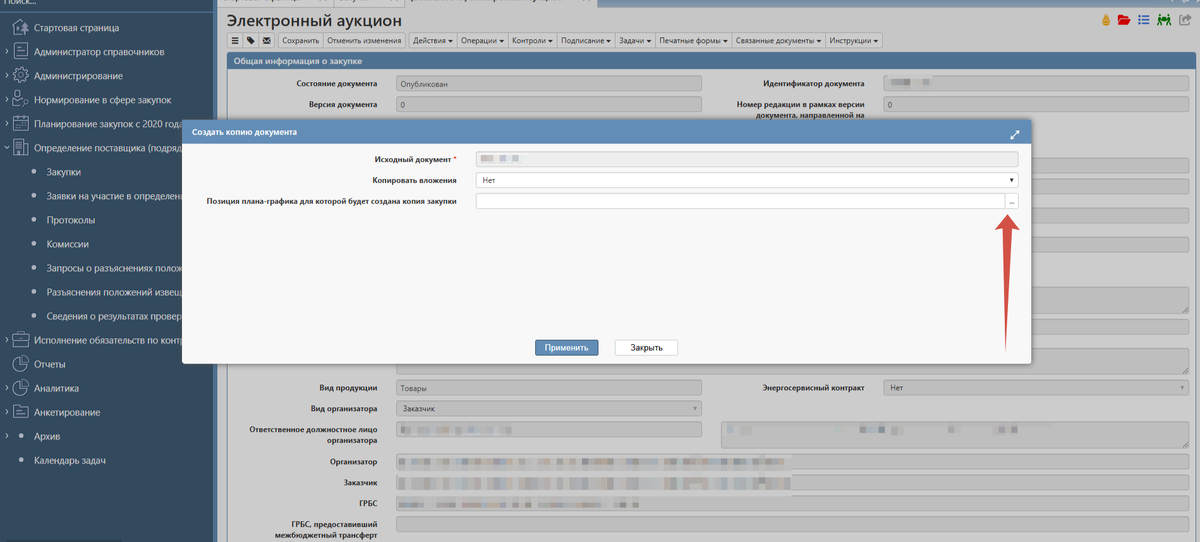Open the Подписание dropdown menu
1200x542 pixels.
pos(586,41)
